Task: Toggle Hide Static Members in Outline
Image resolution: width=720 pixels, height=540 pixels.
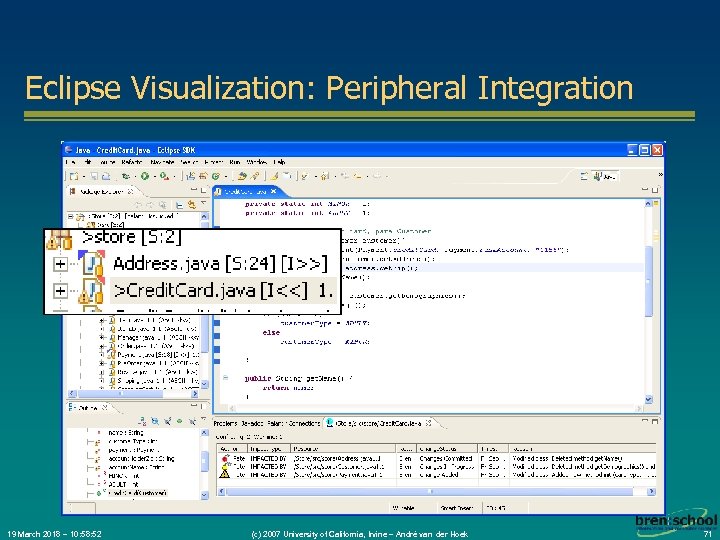Action: point(168,421)
